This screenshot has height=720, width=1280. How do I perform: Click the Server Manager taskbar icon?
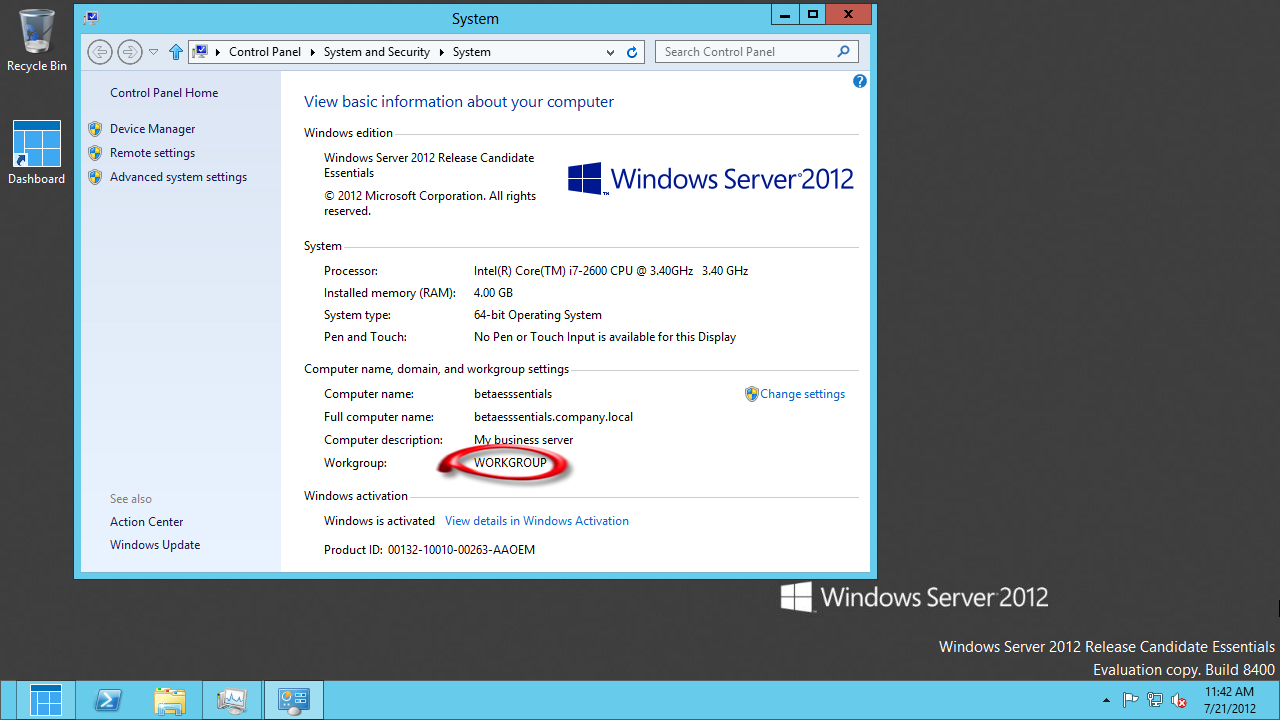232,700
